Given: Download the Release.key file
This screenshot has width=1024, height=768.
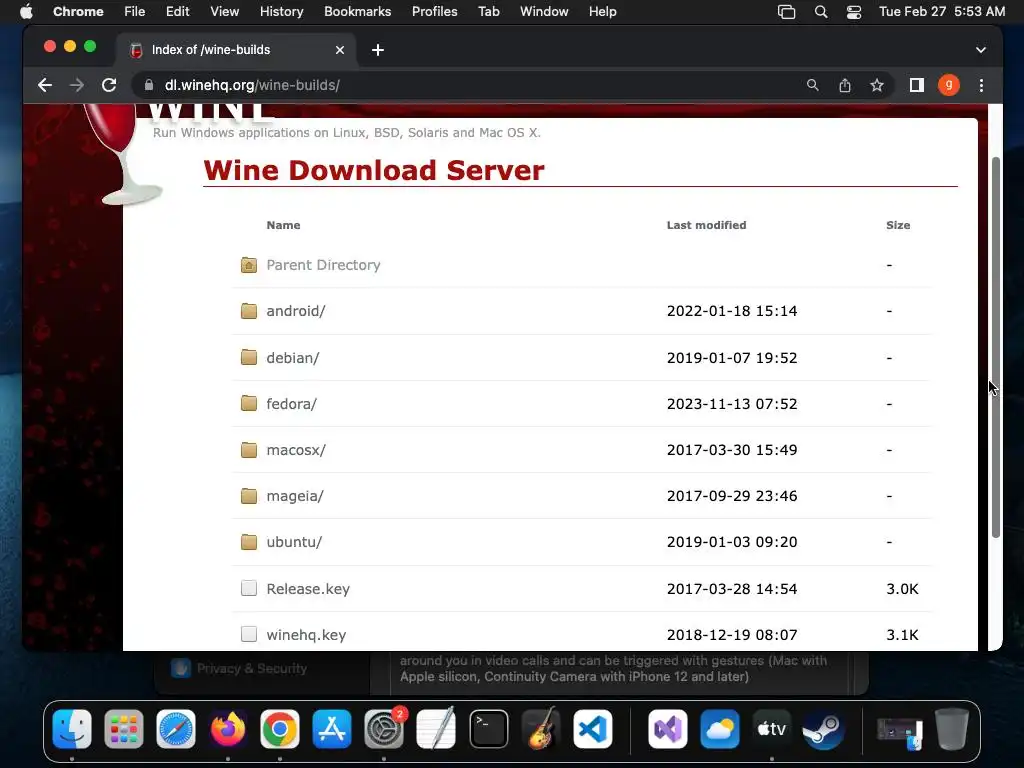Looking at the screenshot, I should pyautogui.click(x=308, y=589).
